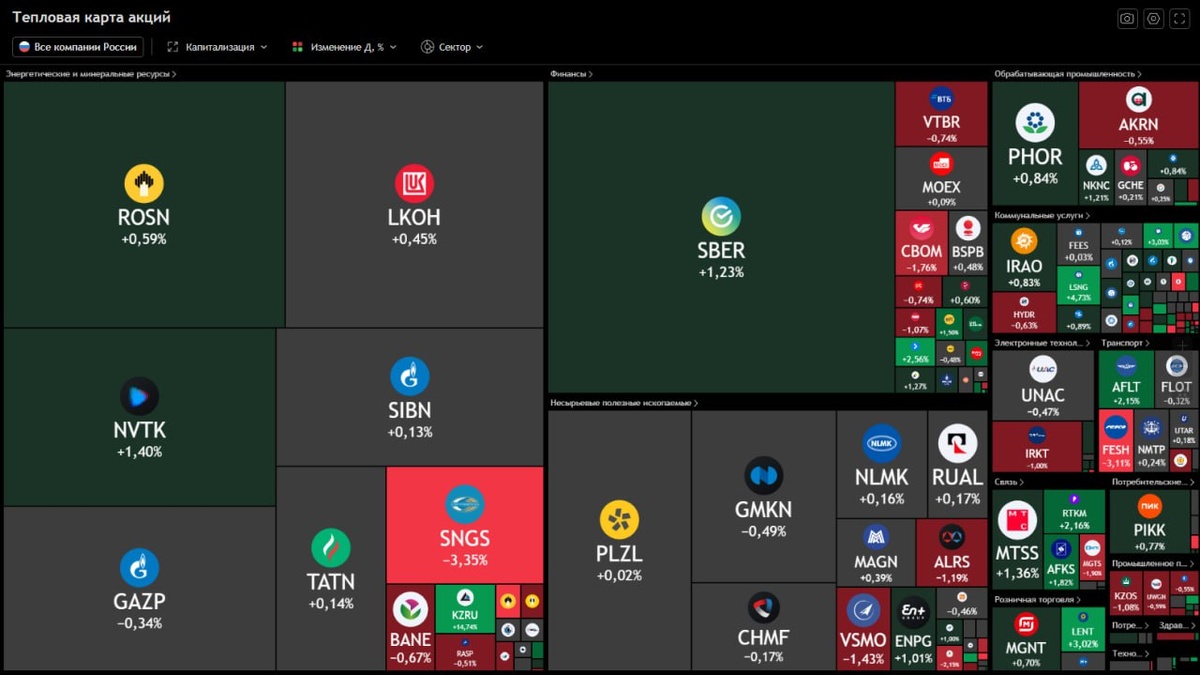The image size is (1200, 675).
Task: Click the ENPG En+ logo
Action: coord(913,611)
